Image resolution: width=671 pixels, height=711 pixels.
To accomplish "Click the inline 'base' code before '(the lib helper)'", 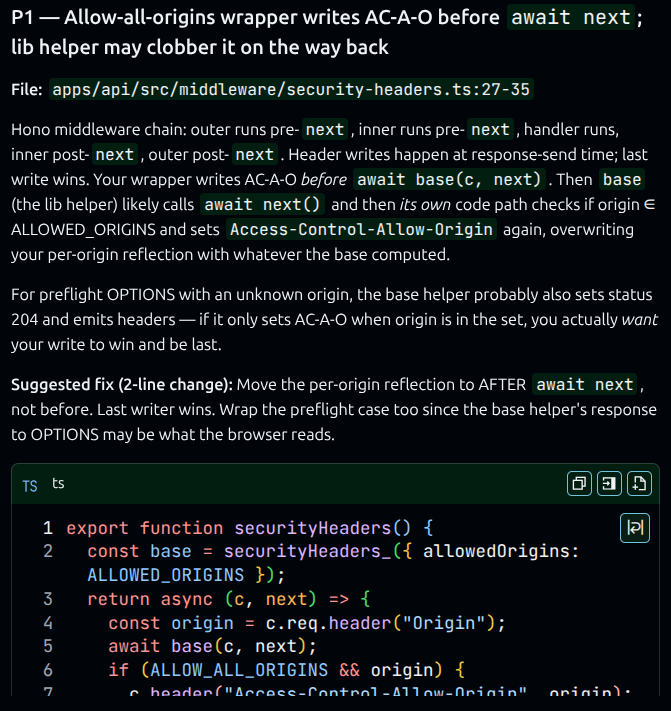I will point(622,180).
